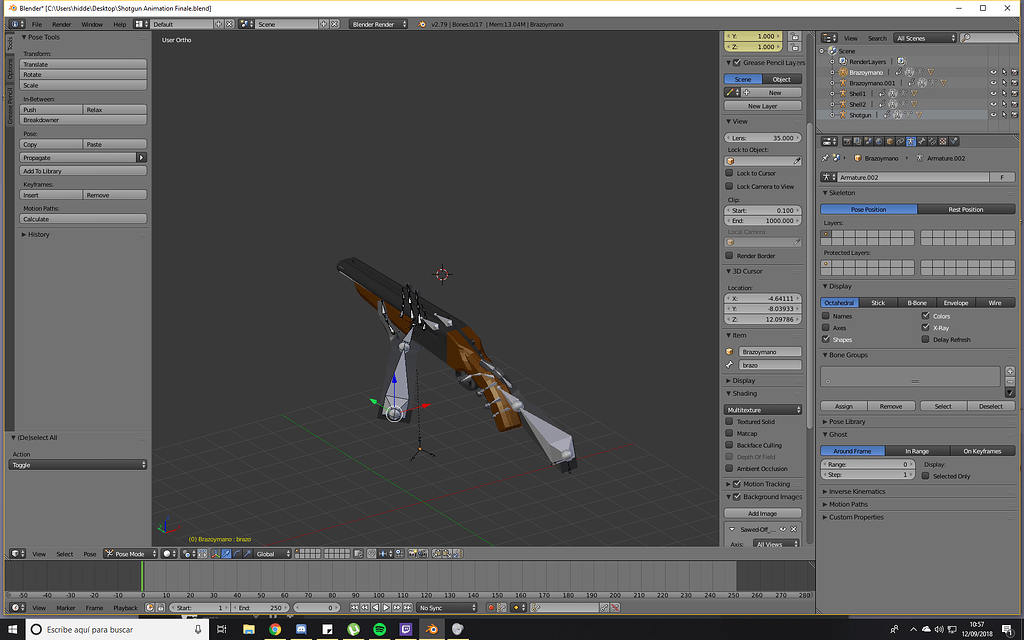Select the scale manipulator icon
1024x640 pixels.
pyautogui.click(x=248, y=554)
